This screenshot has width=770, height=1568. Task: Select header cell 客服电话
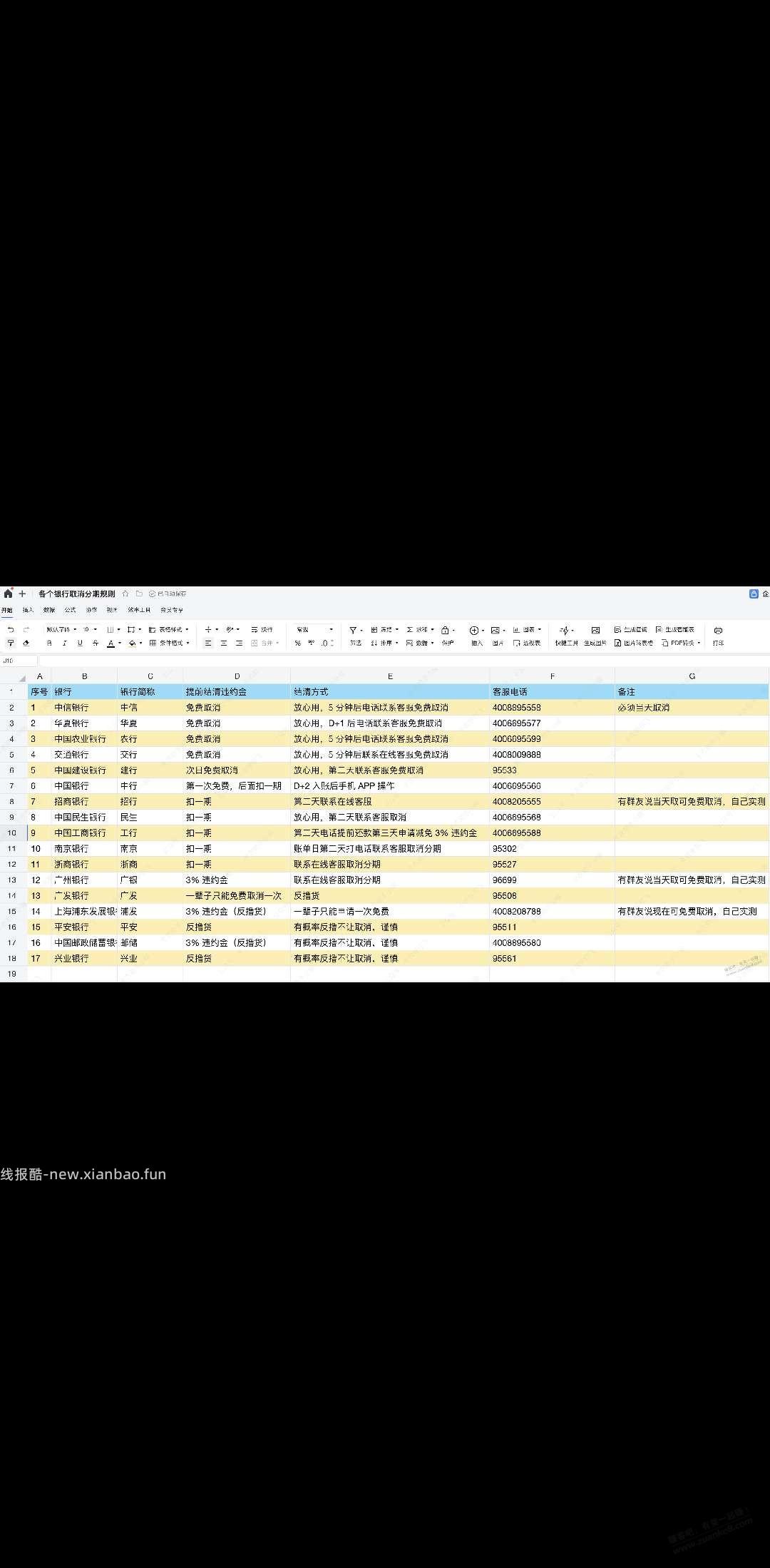pos(552,692)
